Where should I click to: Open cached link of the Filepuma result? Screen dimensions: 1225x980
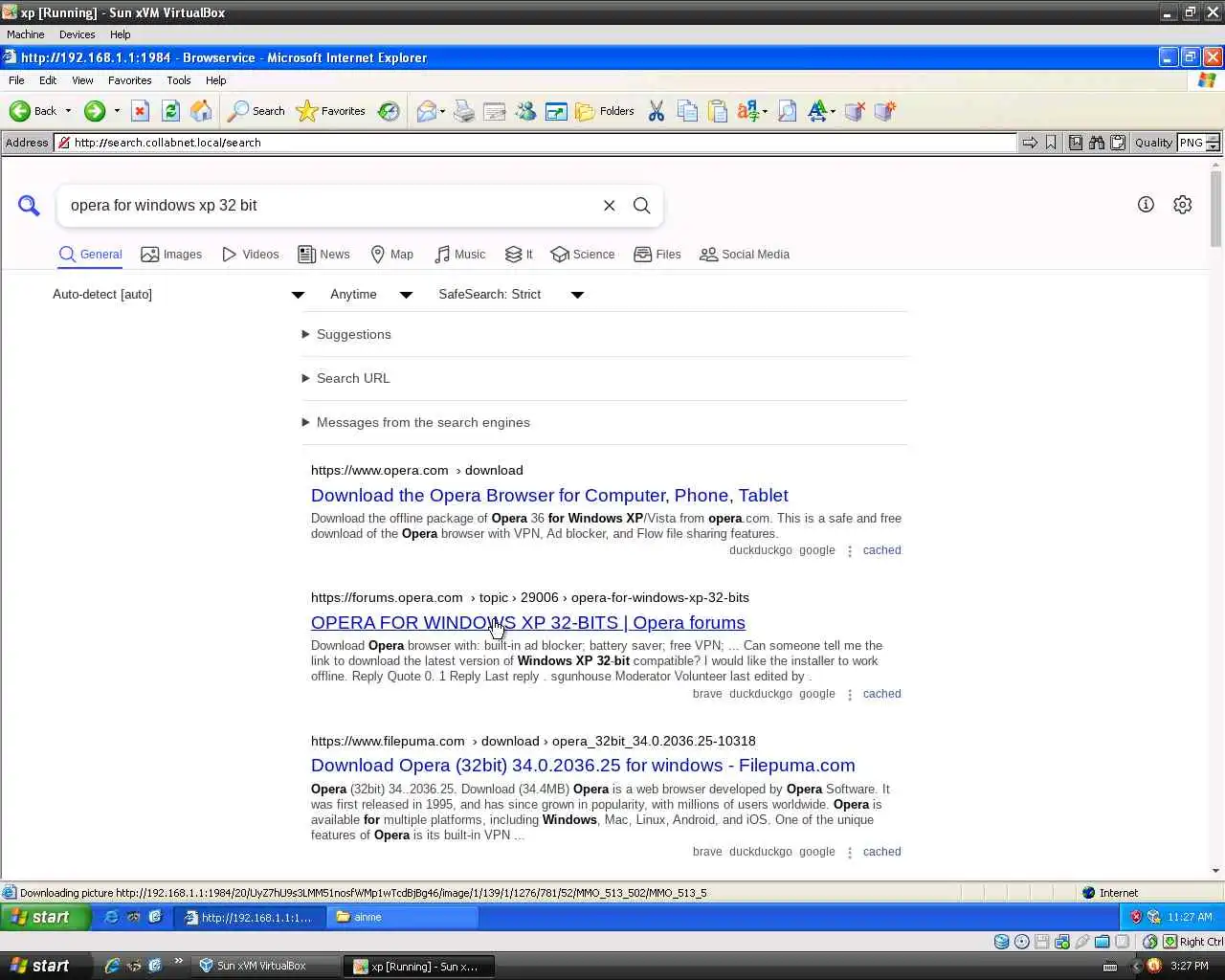coord(881,852)
